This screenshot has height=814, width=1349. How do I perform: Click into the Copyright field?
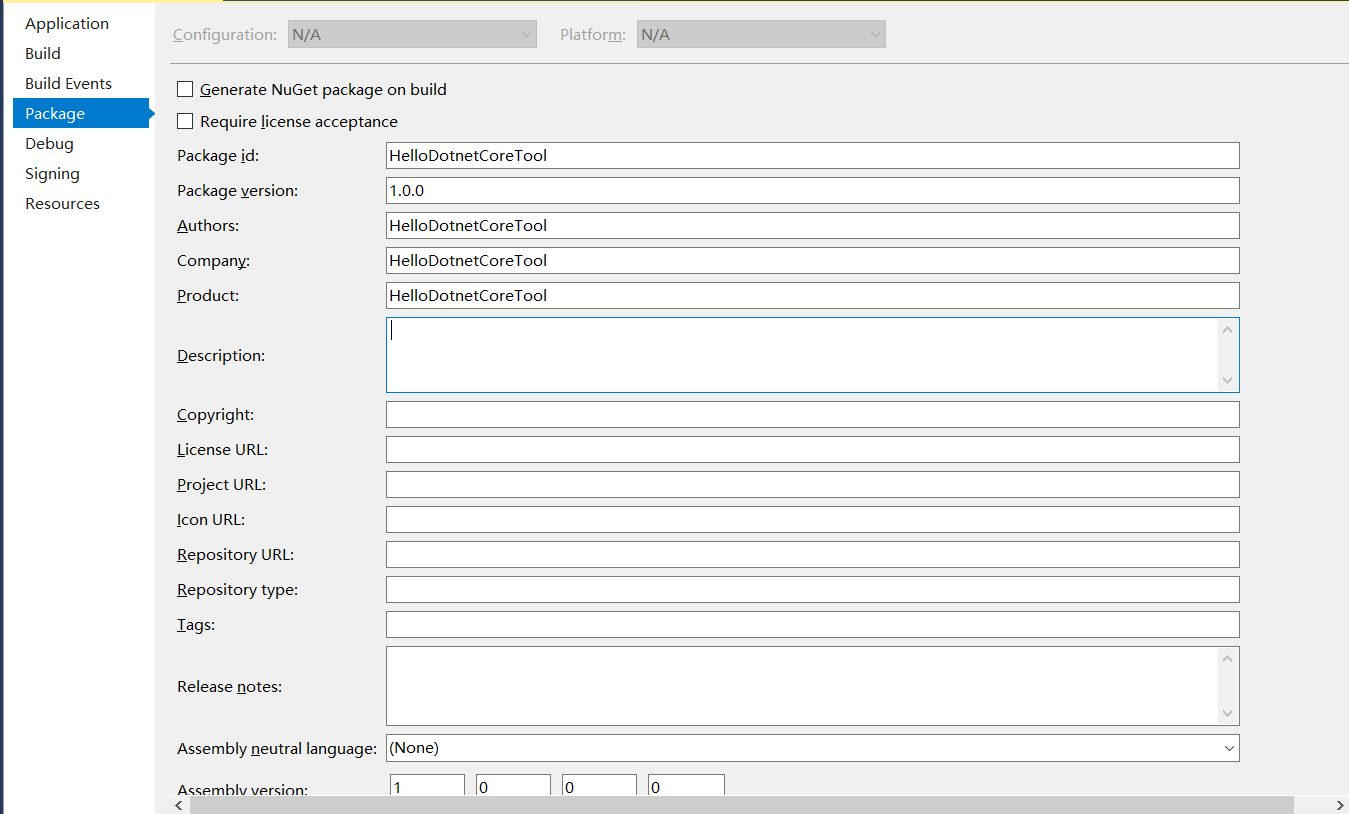(812, 415)
